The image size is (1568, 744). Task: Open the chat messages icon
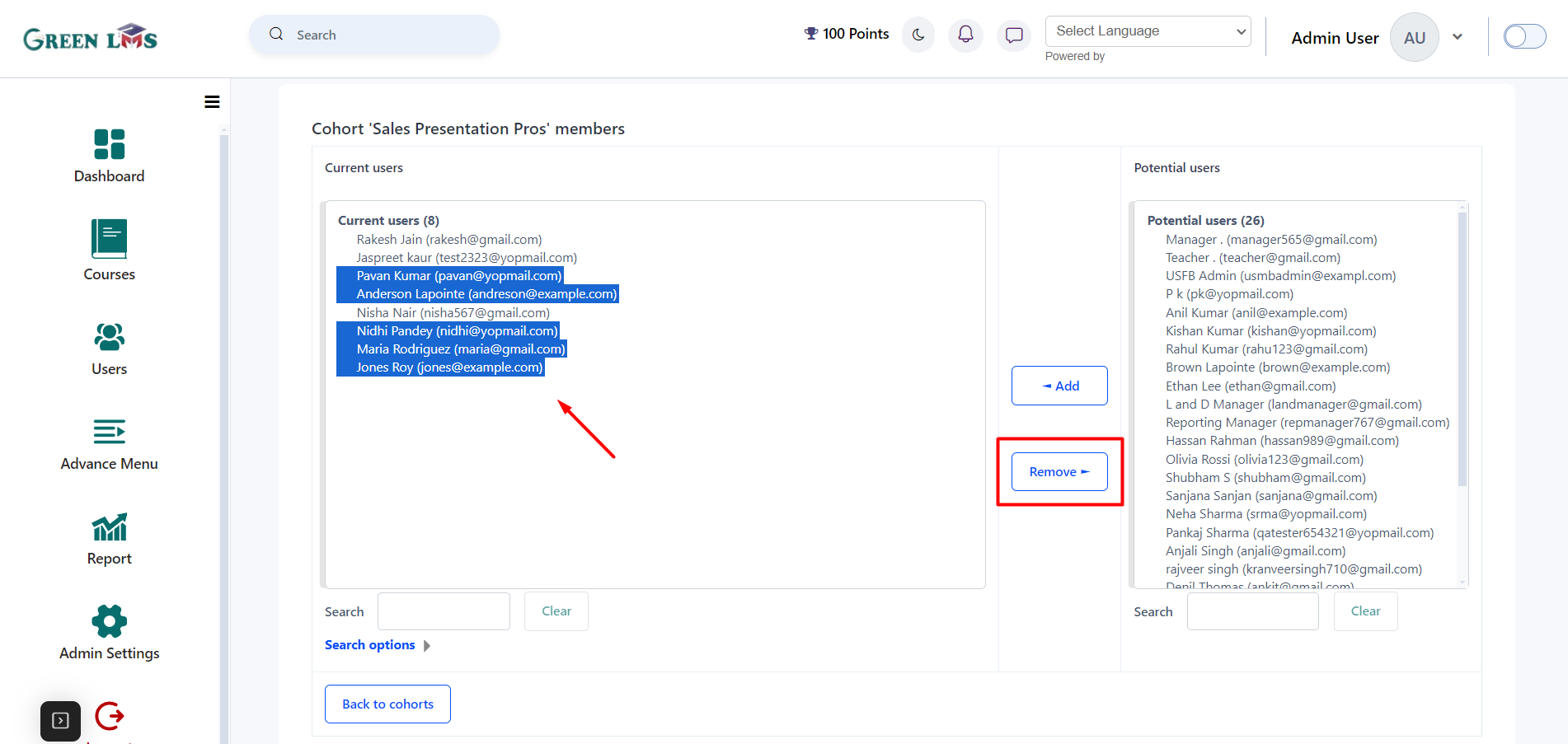pyautogui.click(x=1014, y=35)
